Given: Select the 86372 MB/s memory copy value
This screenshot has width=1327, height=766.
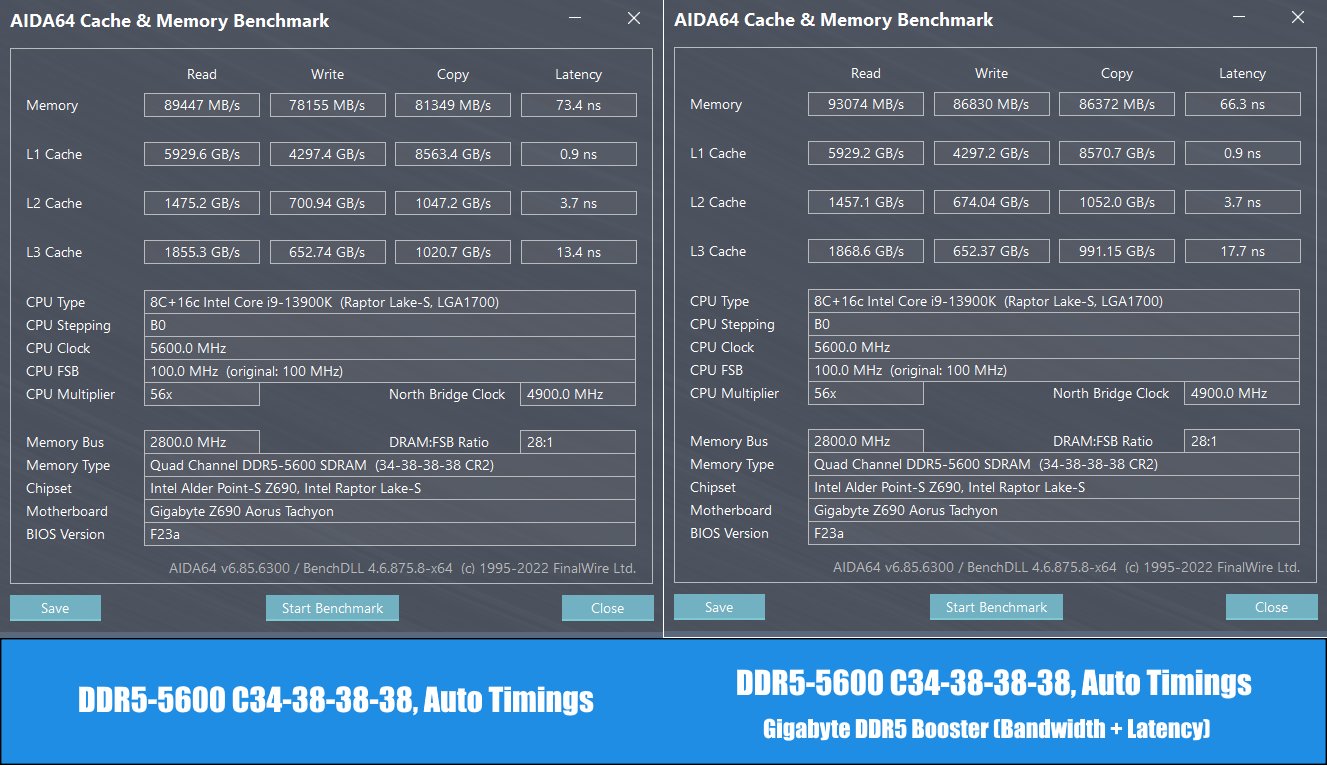Looking at the screenshot, I should [1117, 104].
